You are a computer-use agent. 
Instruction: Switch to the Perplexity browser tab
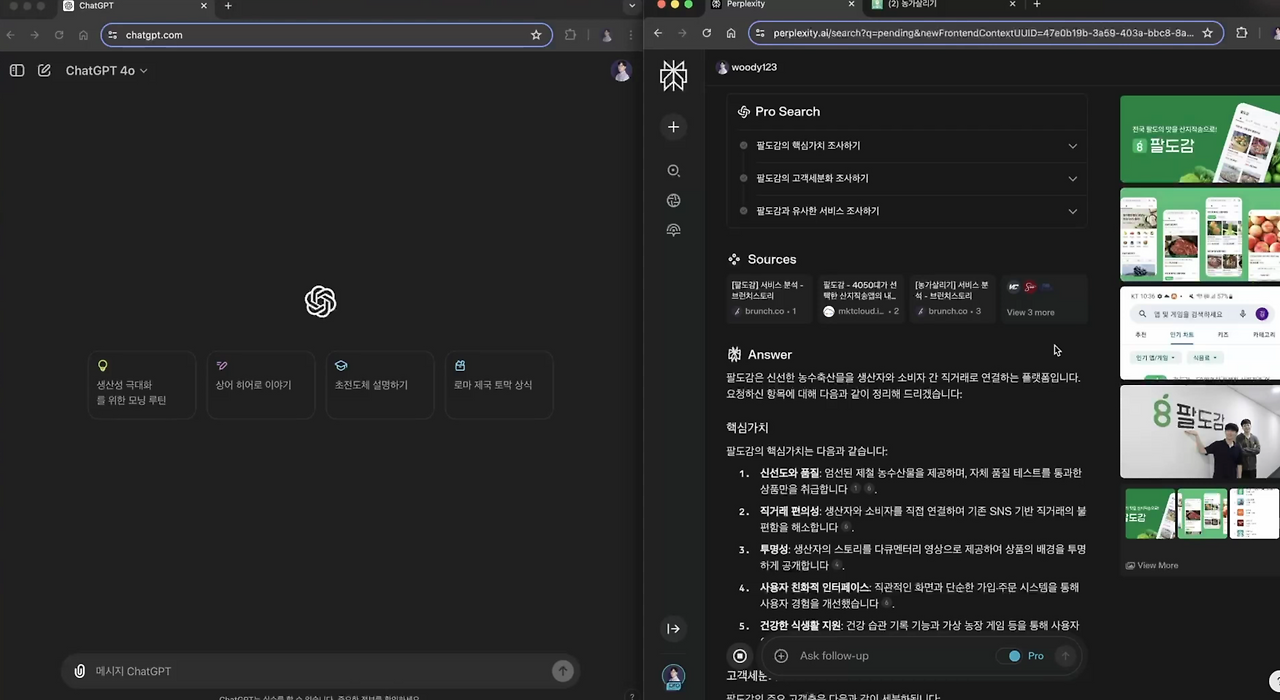(784, 5)
